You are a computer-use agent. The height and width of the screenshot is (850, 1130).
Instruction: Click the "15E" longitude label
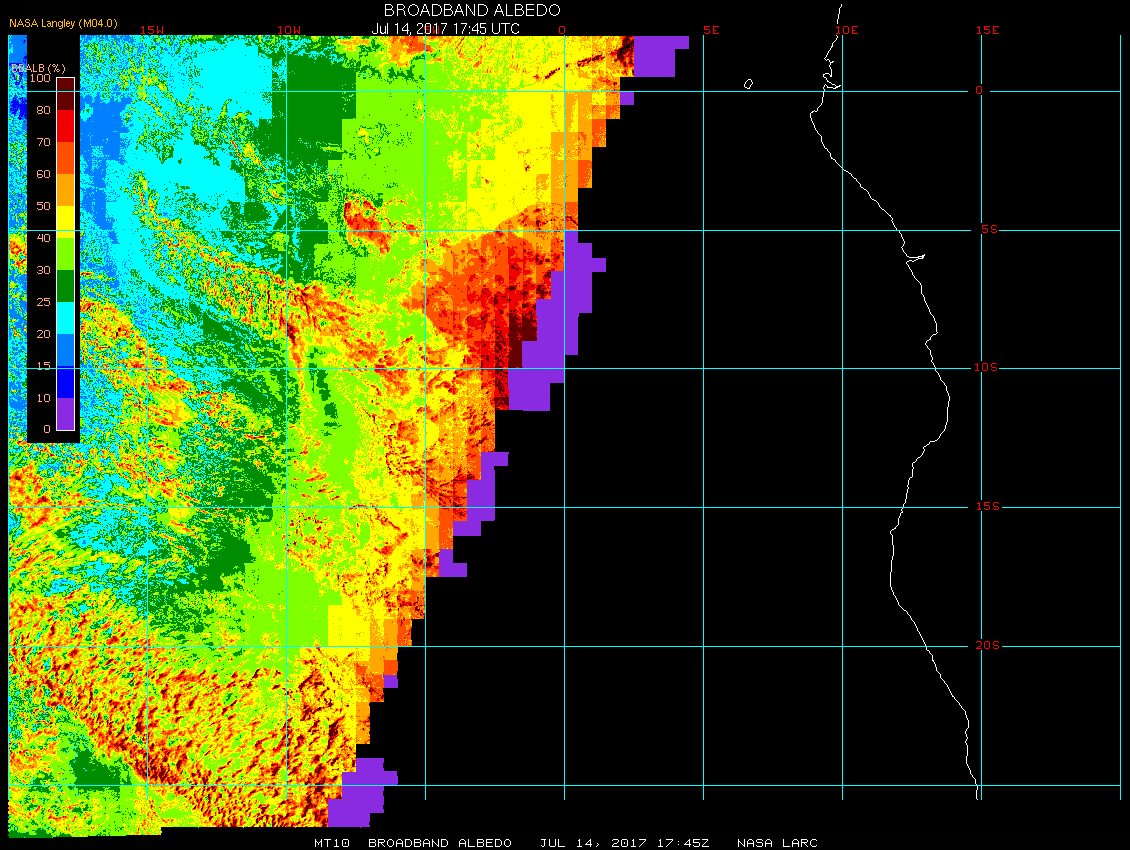click(987, 30)
